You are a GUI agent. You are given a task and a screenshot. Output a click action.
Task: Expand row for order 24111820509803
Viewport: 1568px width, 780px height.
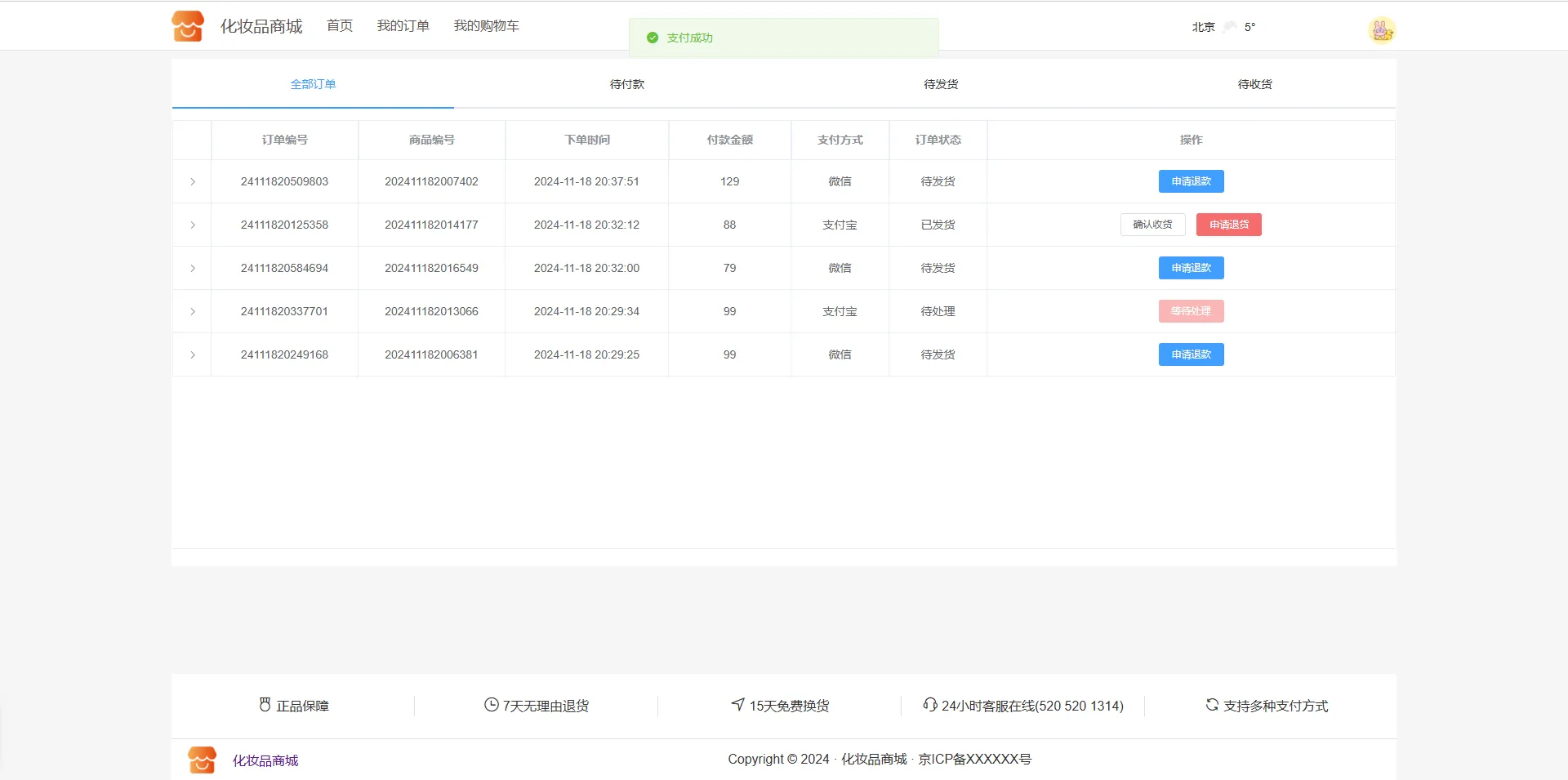point(193,181)
